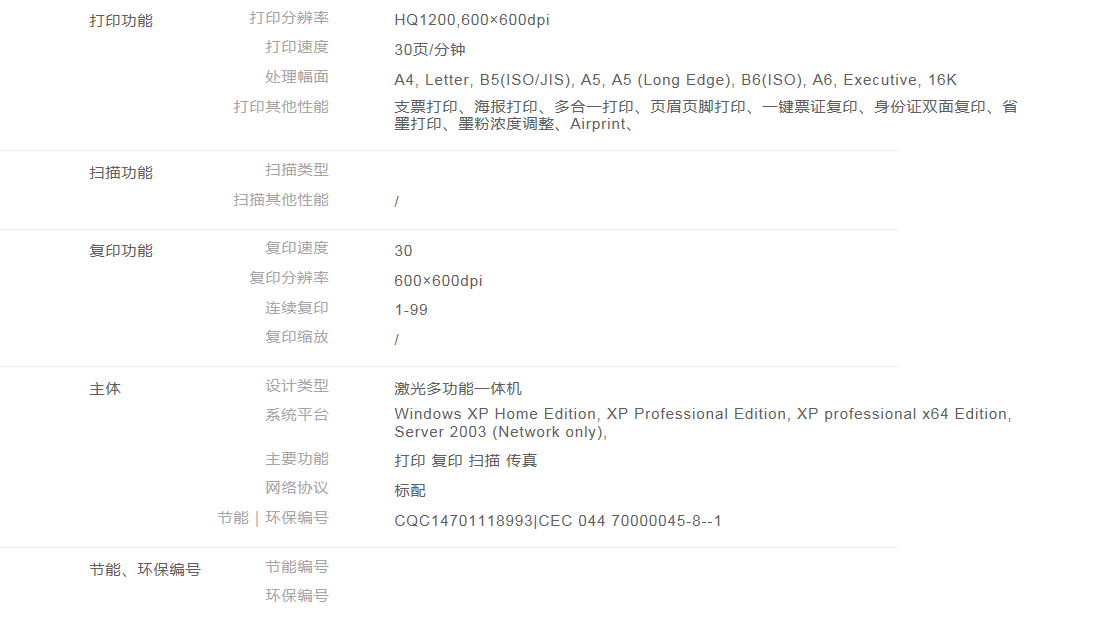Click the 打印功能 section heading

121,20
